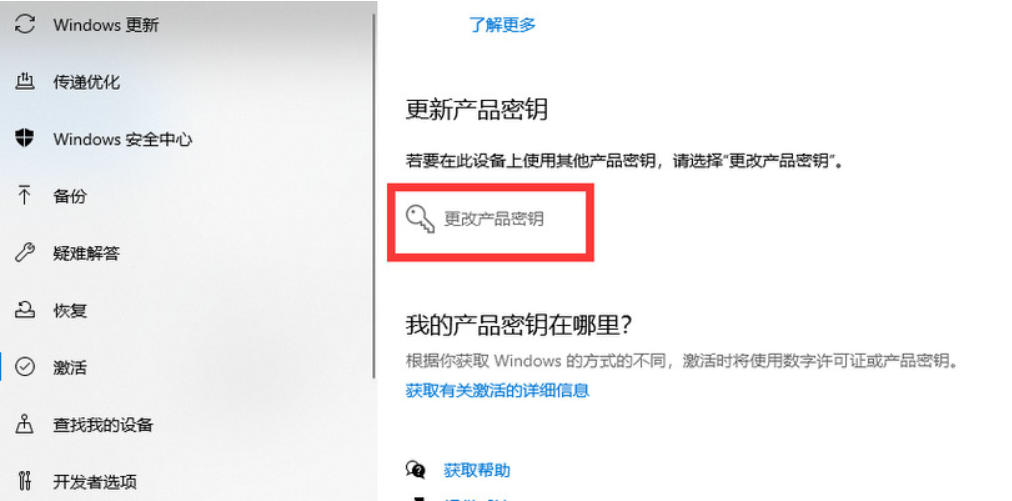
Task: Open the 了解更多 link
Action: 502,25
